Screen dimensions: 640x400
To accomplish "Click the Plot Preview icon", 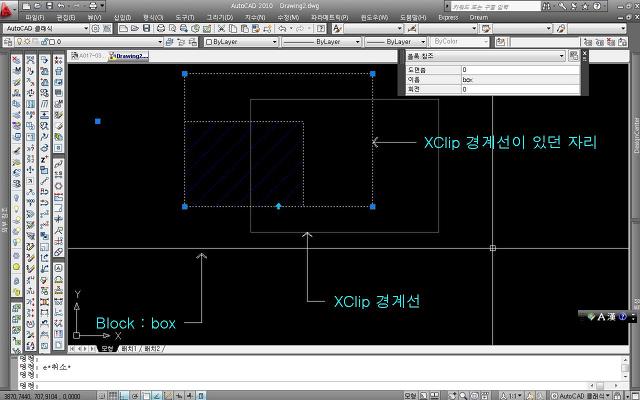I will click(173, 28).
